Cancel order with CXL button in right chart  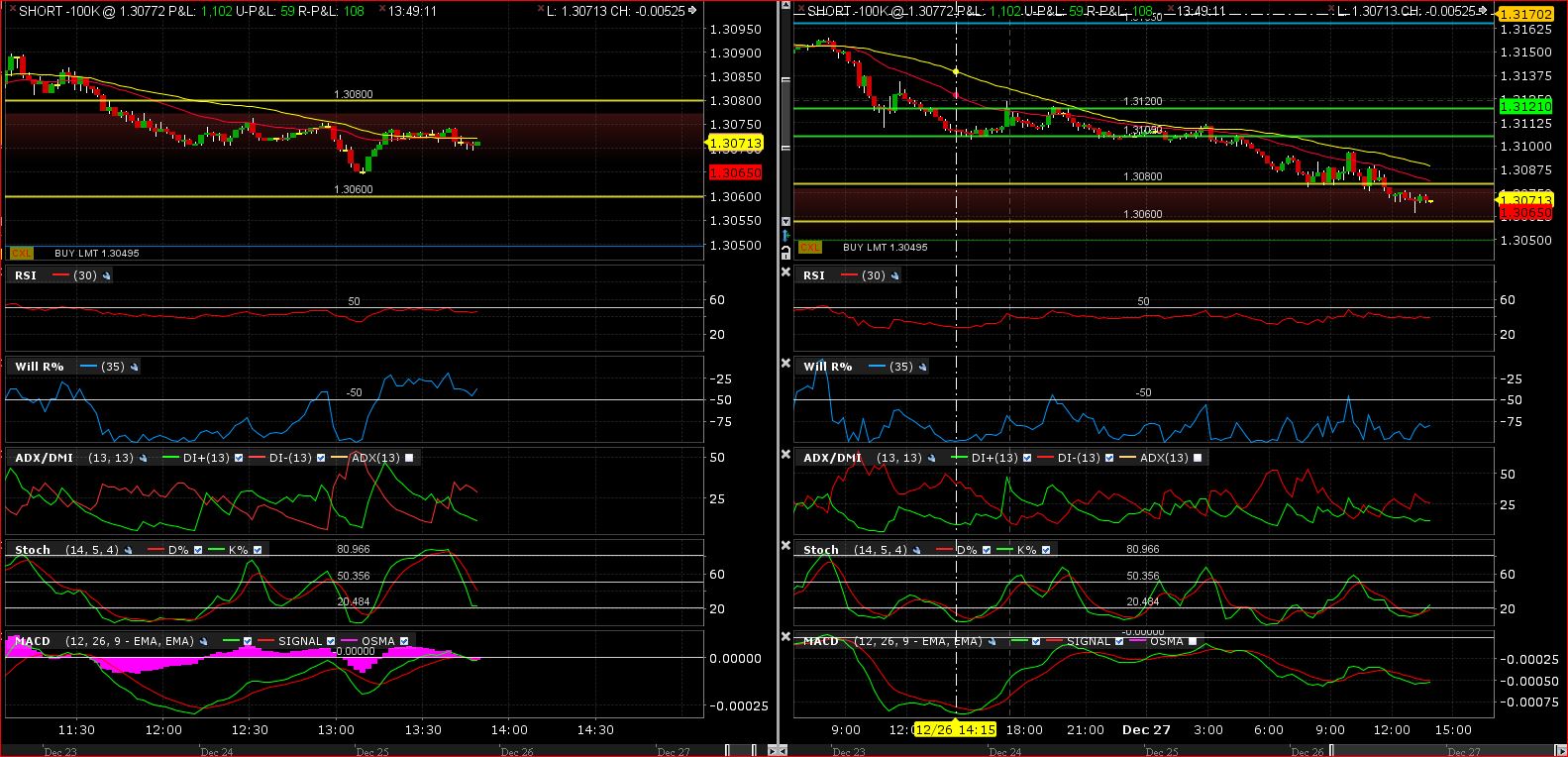click(809, 248)
